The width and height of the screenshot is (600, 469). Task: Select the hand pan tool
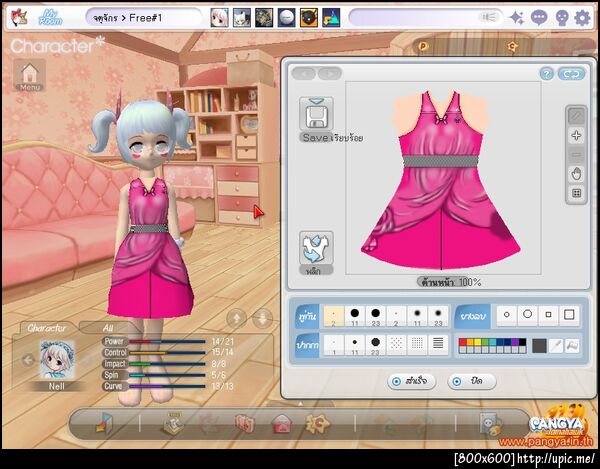click(576, 174)
